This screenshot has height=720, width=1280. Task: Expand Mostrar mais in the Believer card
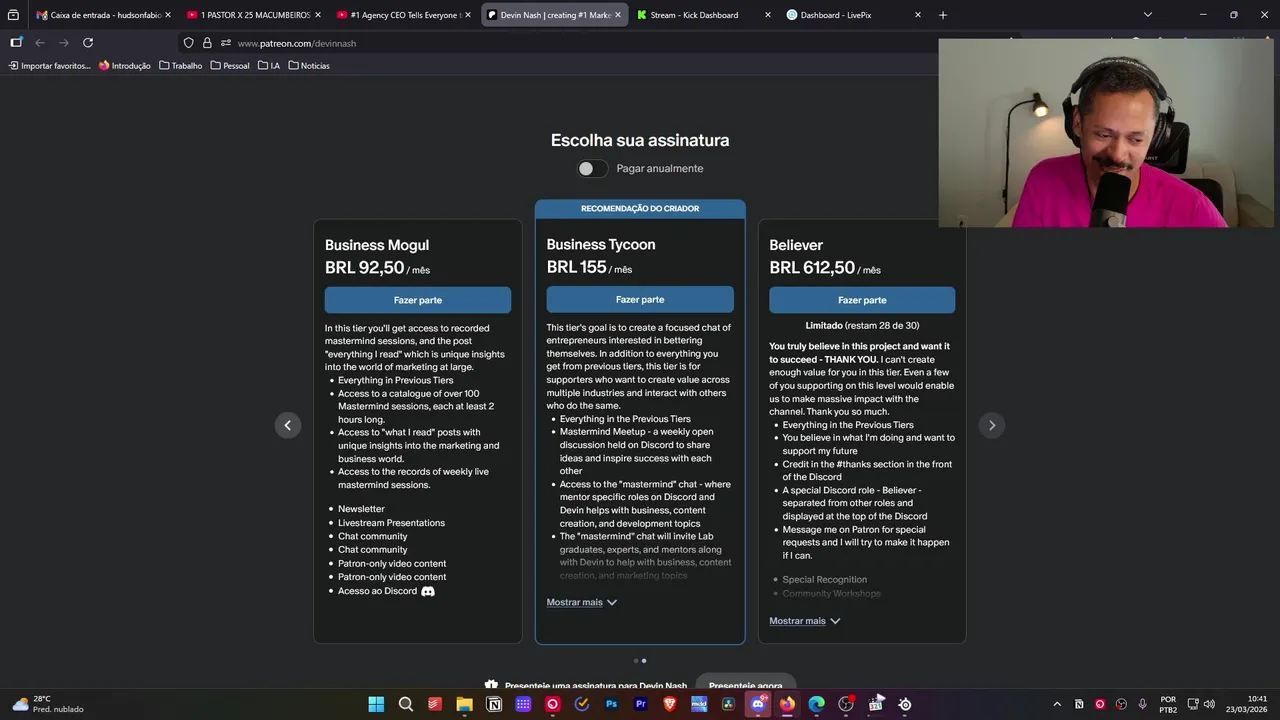[805, 621]
